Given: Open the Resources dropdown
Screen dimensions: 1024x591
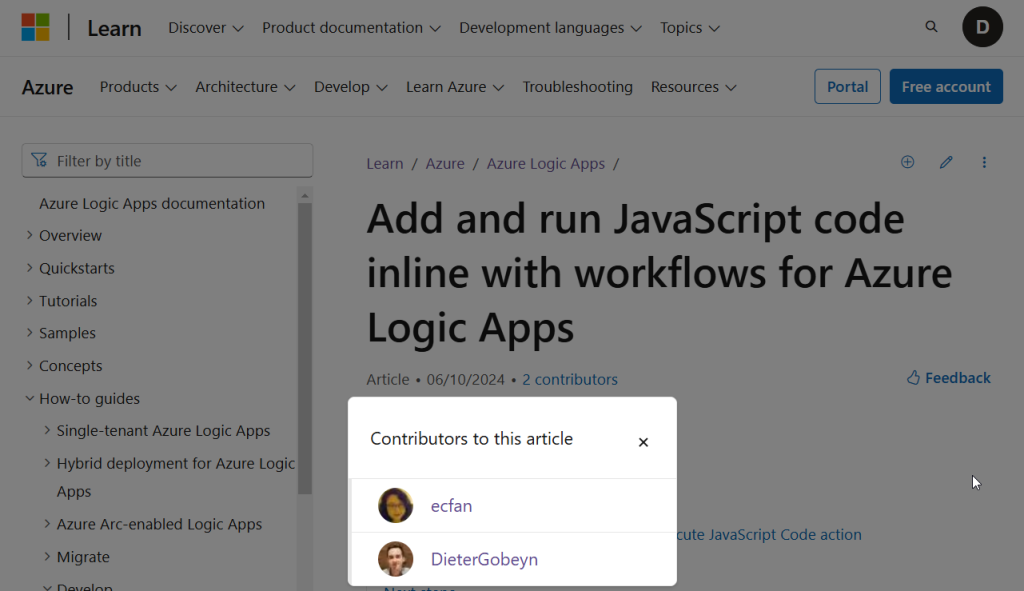Looking at the screenshot, I should (x=694, y=86).
